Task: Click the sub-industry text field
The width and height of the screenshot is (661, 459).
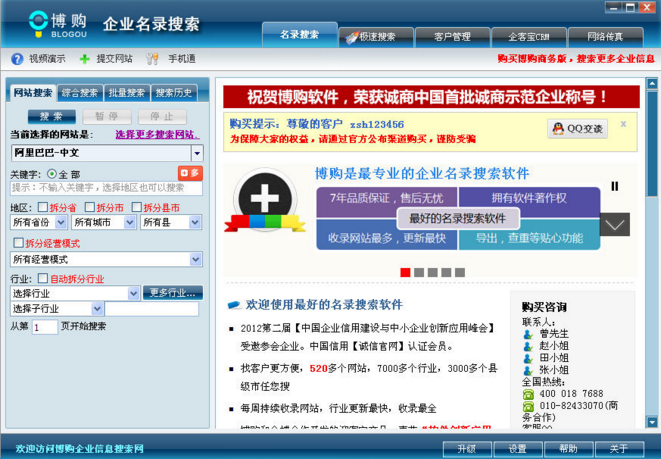Action: (152, 309)
